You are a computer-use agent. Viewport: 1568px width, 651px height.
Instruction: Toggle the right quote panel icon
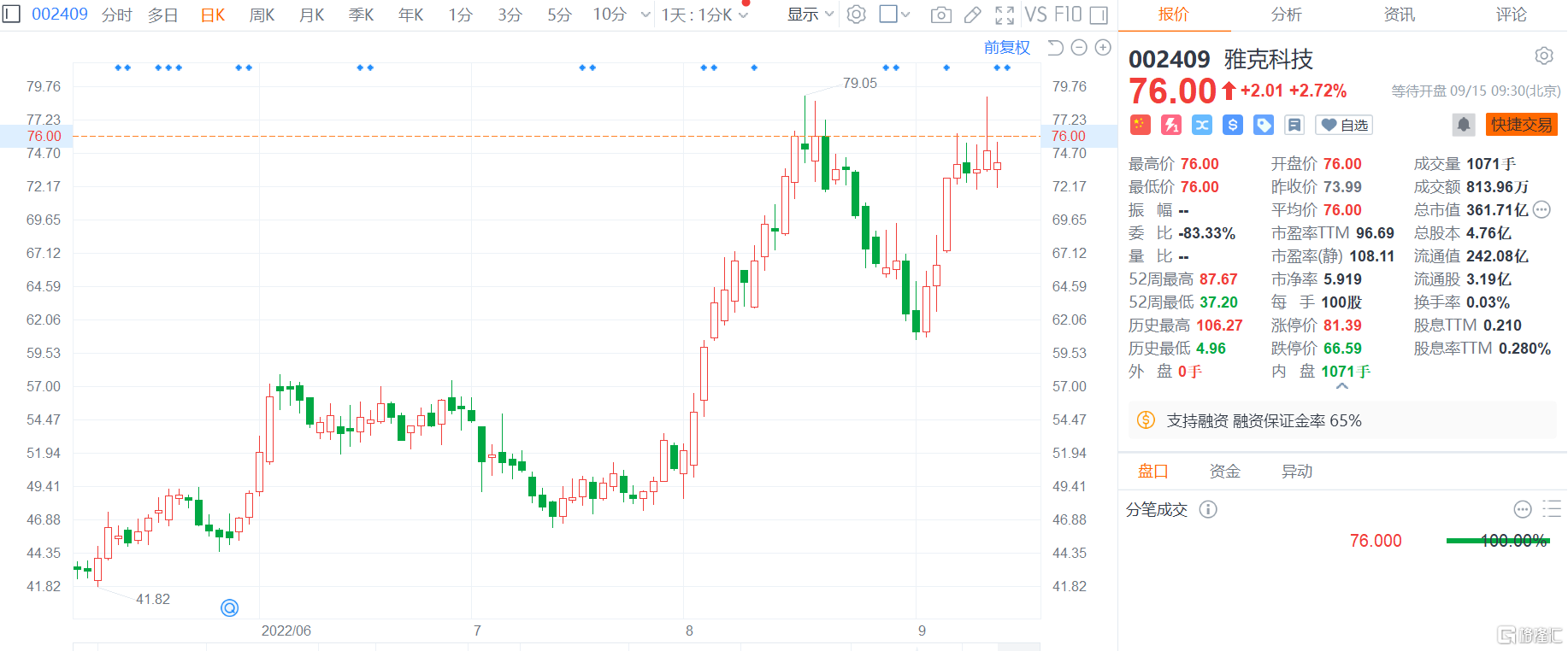coord(1099,15)
